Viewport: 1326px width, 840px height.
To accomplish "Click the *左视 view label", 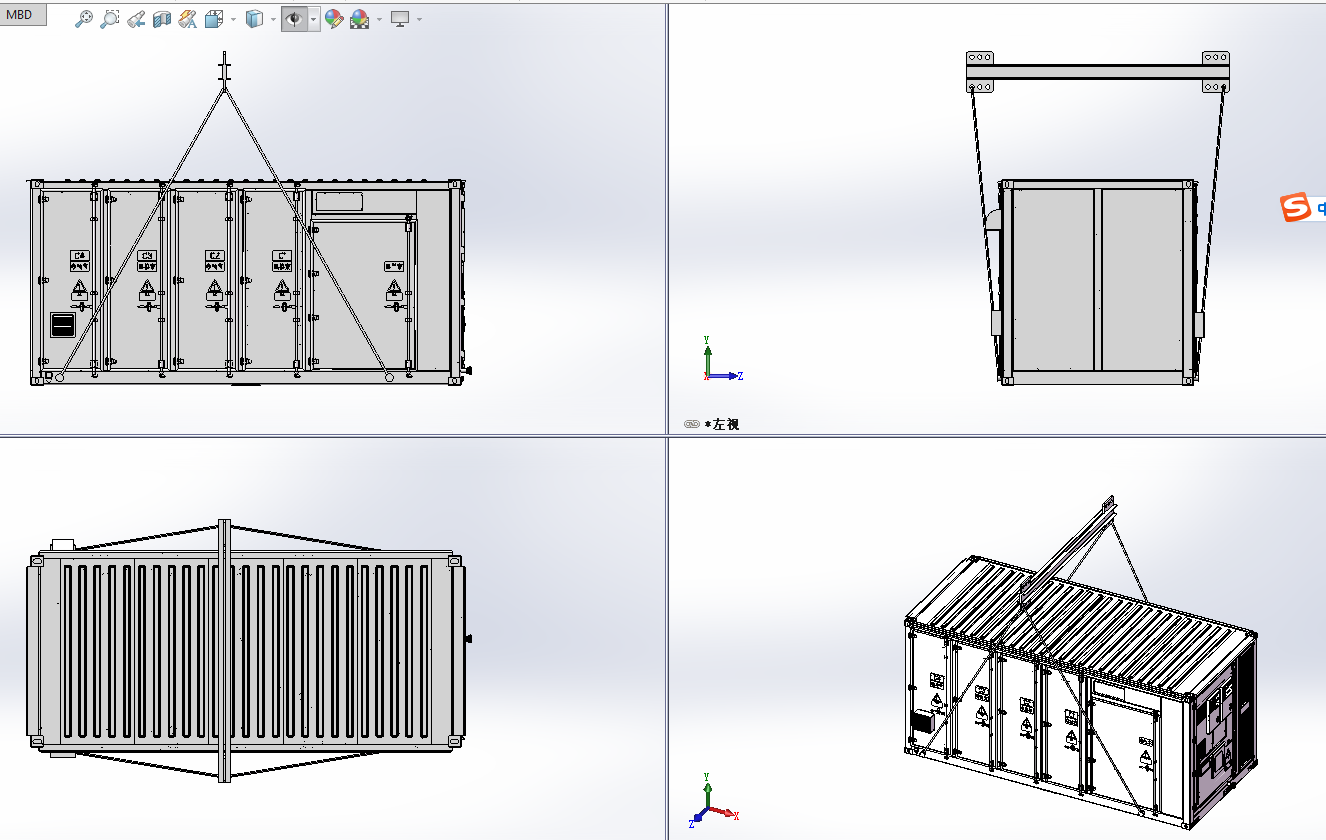I will point(722,424).
